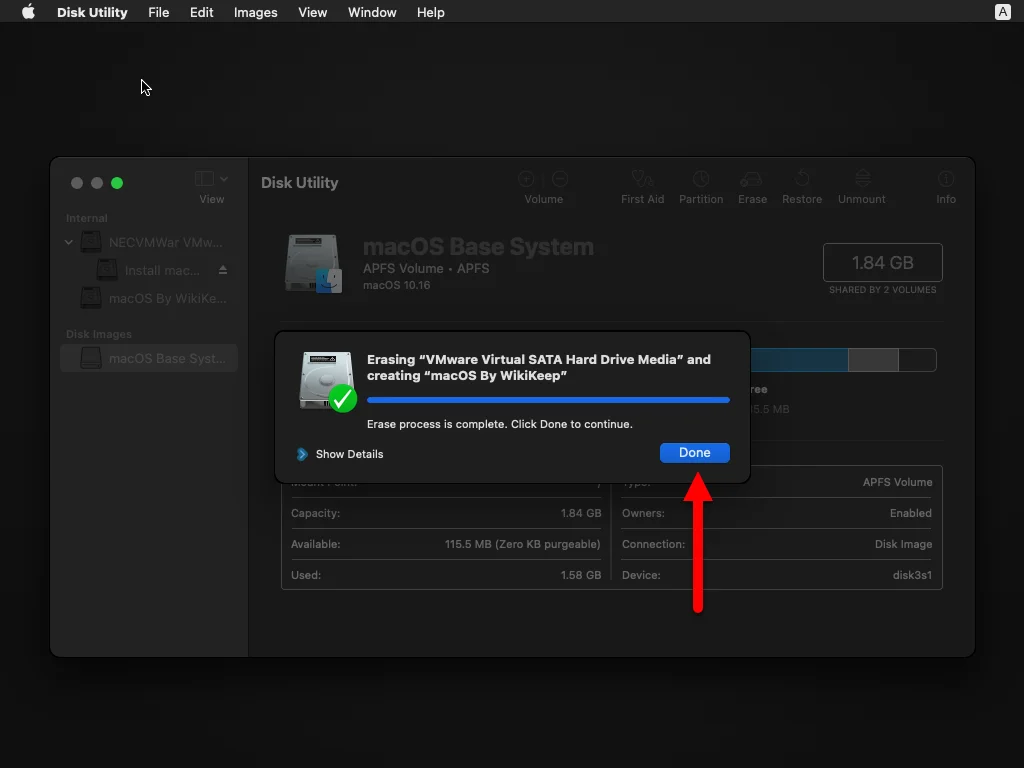1024x768 pixels.
Task: Collapse the NECVMWar VMw... disk tree
Action: [69, 242]
